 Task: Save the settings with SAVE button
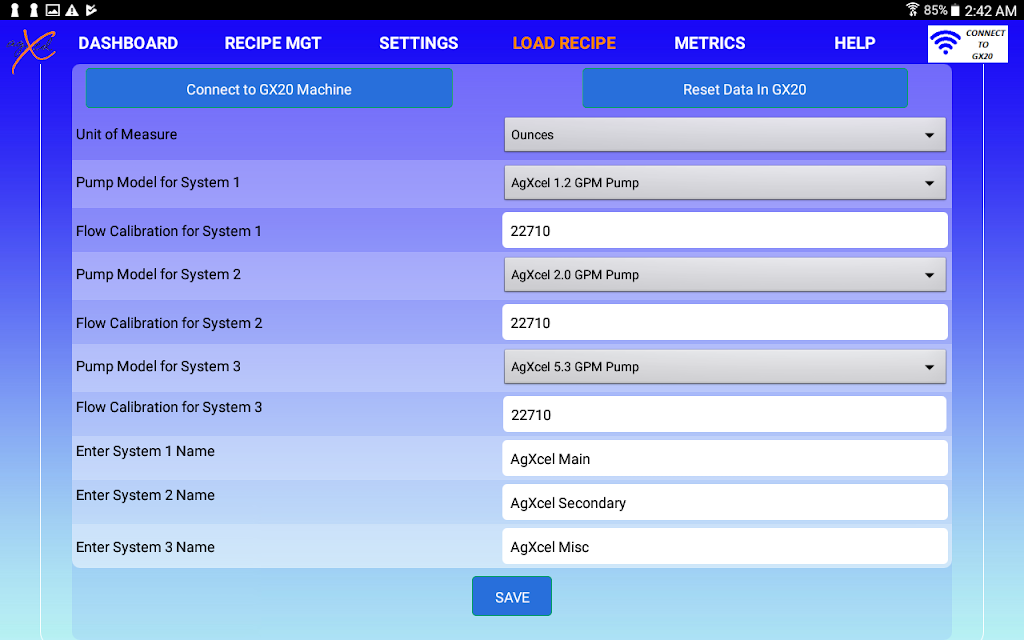512,596
